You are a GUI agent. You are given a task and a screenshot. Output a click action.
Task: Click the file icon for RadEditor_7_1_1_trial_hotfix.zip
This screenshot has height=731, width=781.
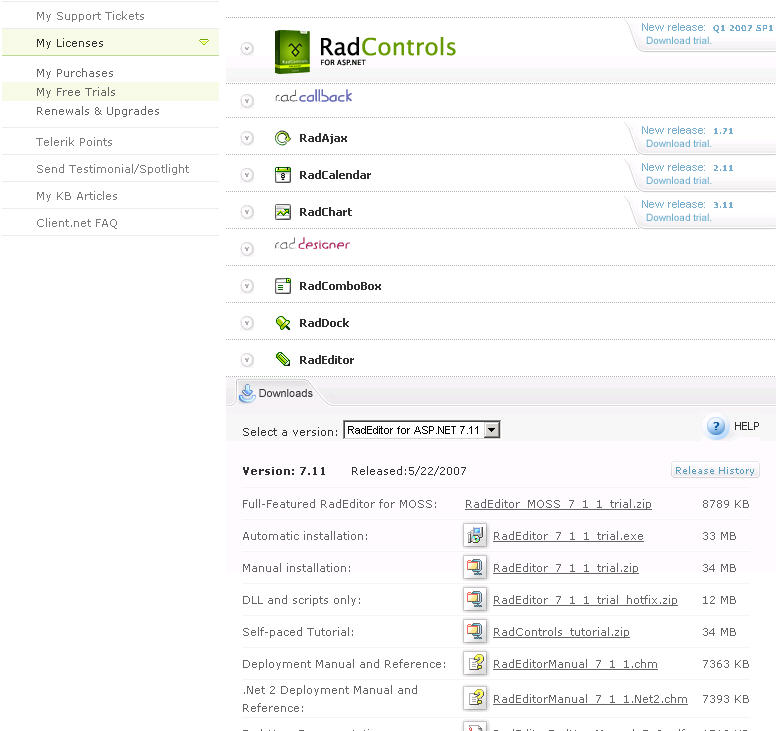pyautogui.click(x=475, y=600)
